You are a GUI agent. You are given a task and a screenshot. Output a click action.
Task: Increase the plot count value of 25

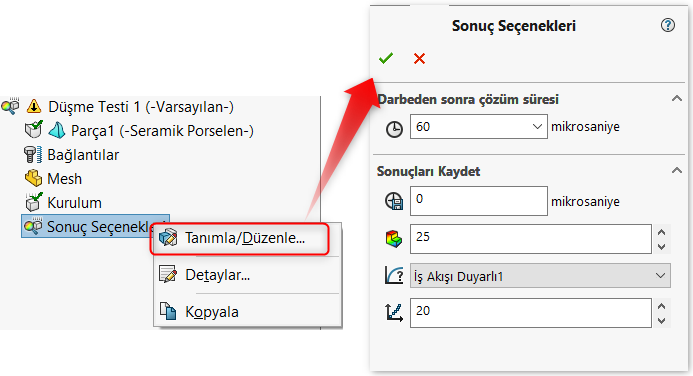click(x=661, y=232)
